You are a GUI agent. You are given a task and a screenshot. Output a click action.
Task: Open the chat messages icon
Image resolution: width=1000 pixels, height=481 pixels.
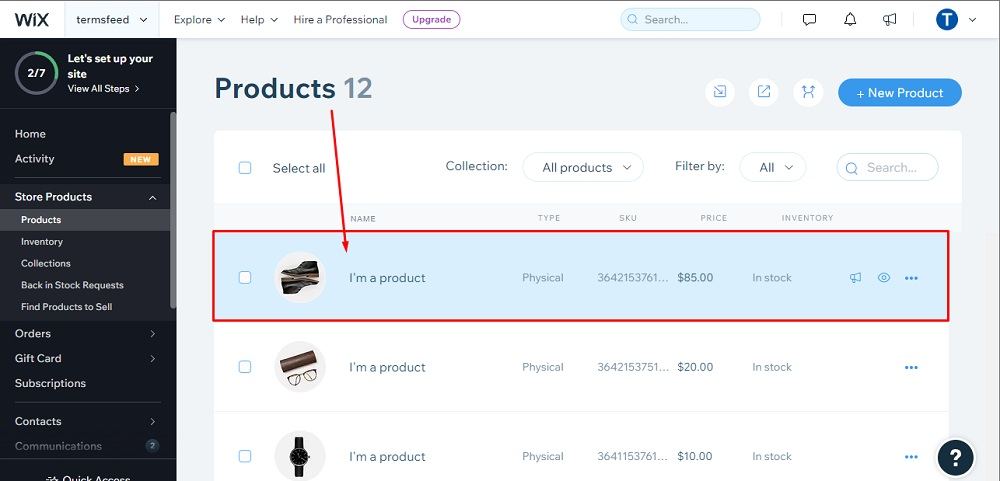coord(809,20)
